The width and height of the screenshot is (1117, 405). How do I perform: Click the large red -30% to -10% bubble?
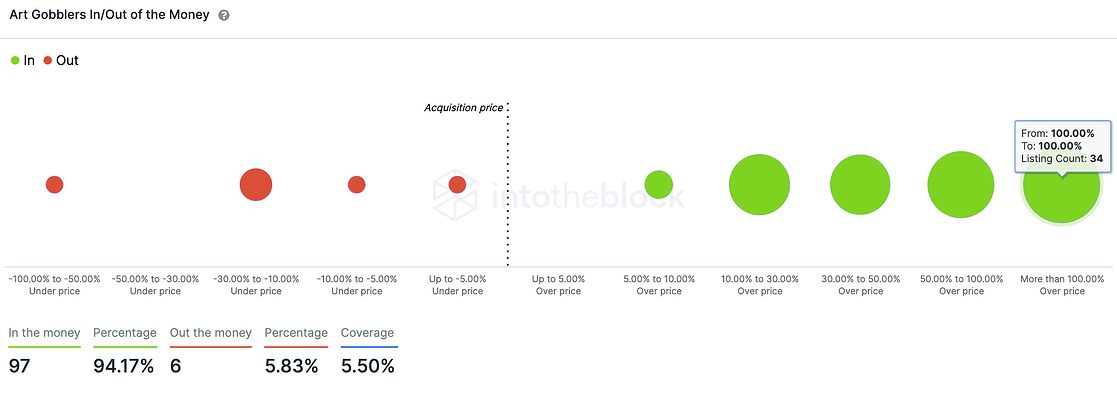point(256,185)
